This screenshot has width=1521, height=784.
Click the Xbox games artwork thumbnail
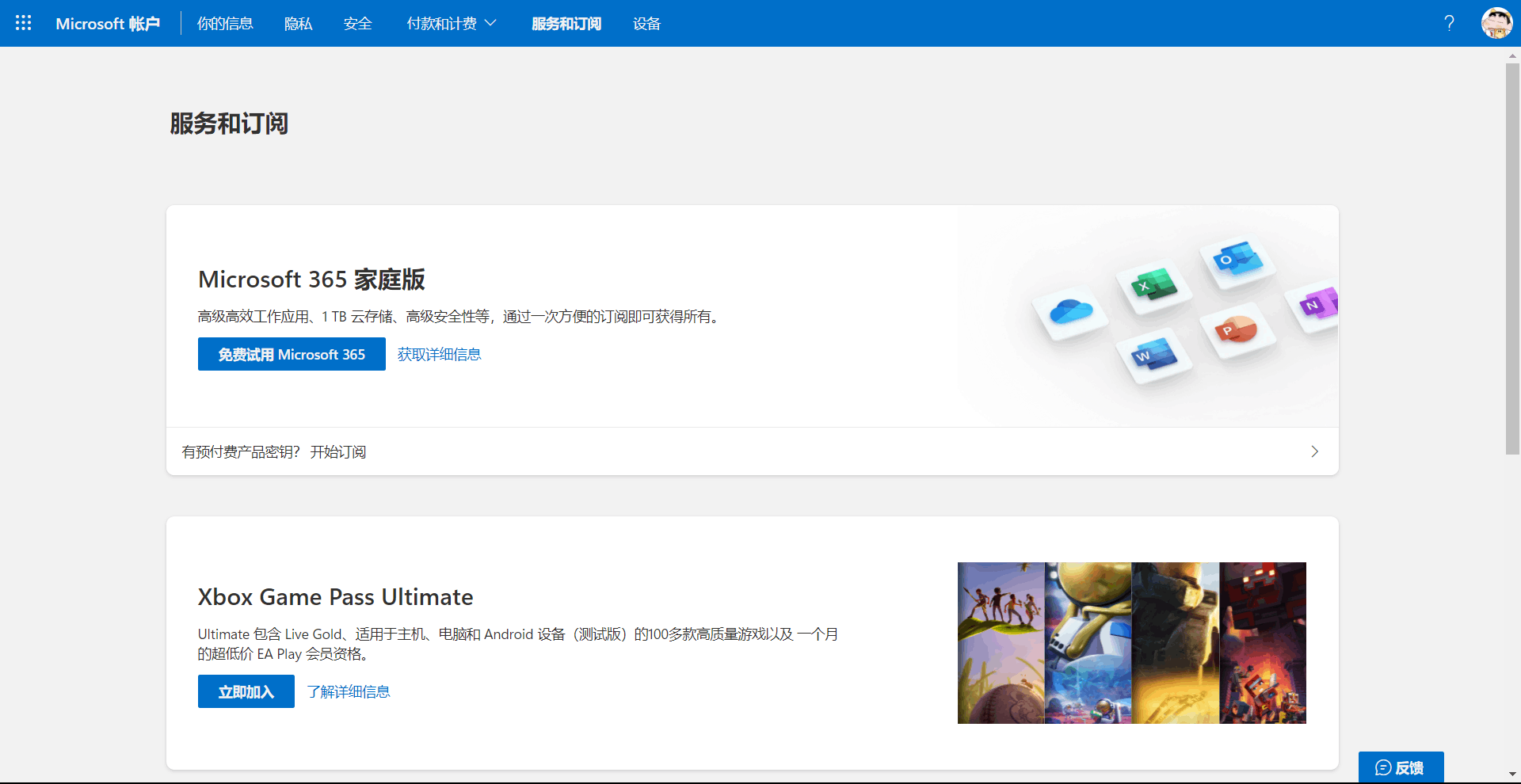[x=1132, y=643]
